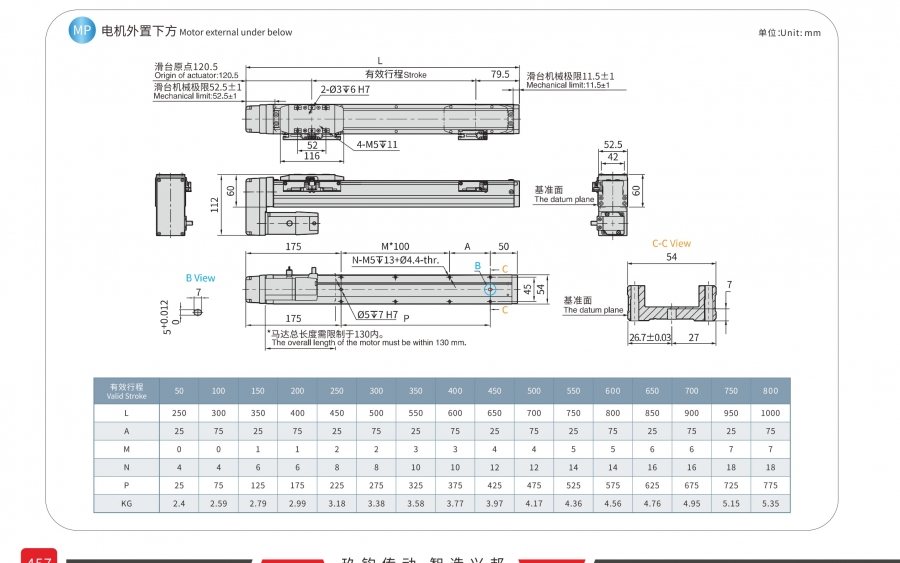
Task: Click the 1000 value in the L row
Action: pyautogui.click(x=770, y=413)
